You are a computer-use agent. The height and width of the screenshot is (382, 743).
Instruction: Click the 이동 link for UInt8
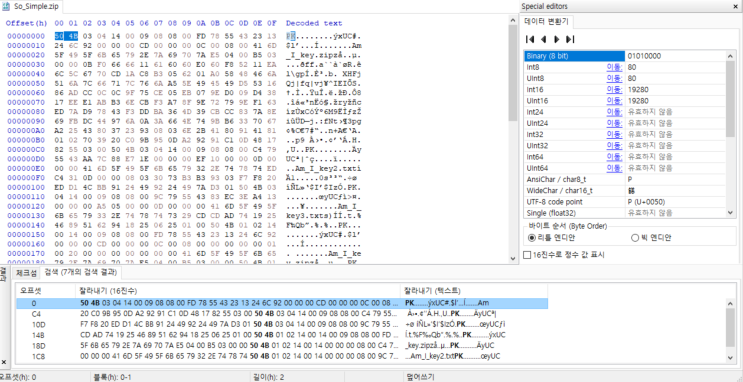pos(614,78)
